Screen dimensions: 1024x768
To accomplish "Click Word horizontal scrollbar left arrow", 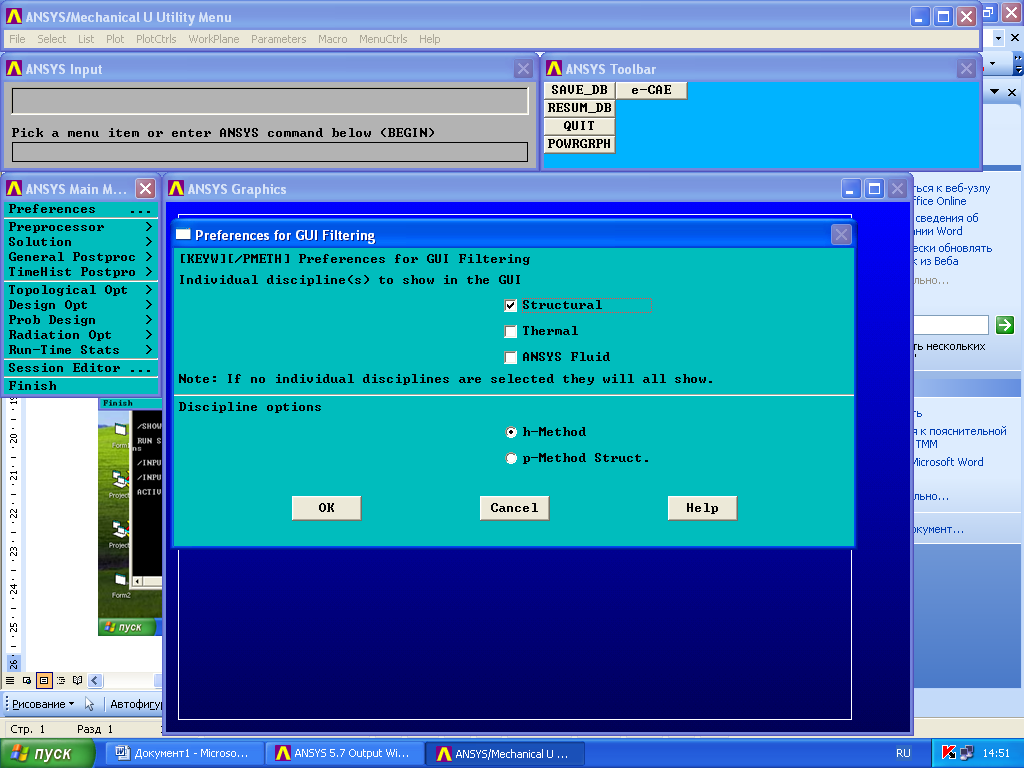I will click(x=95, y=680).
